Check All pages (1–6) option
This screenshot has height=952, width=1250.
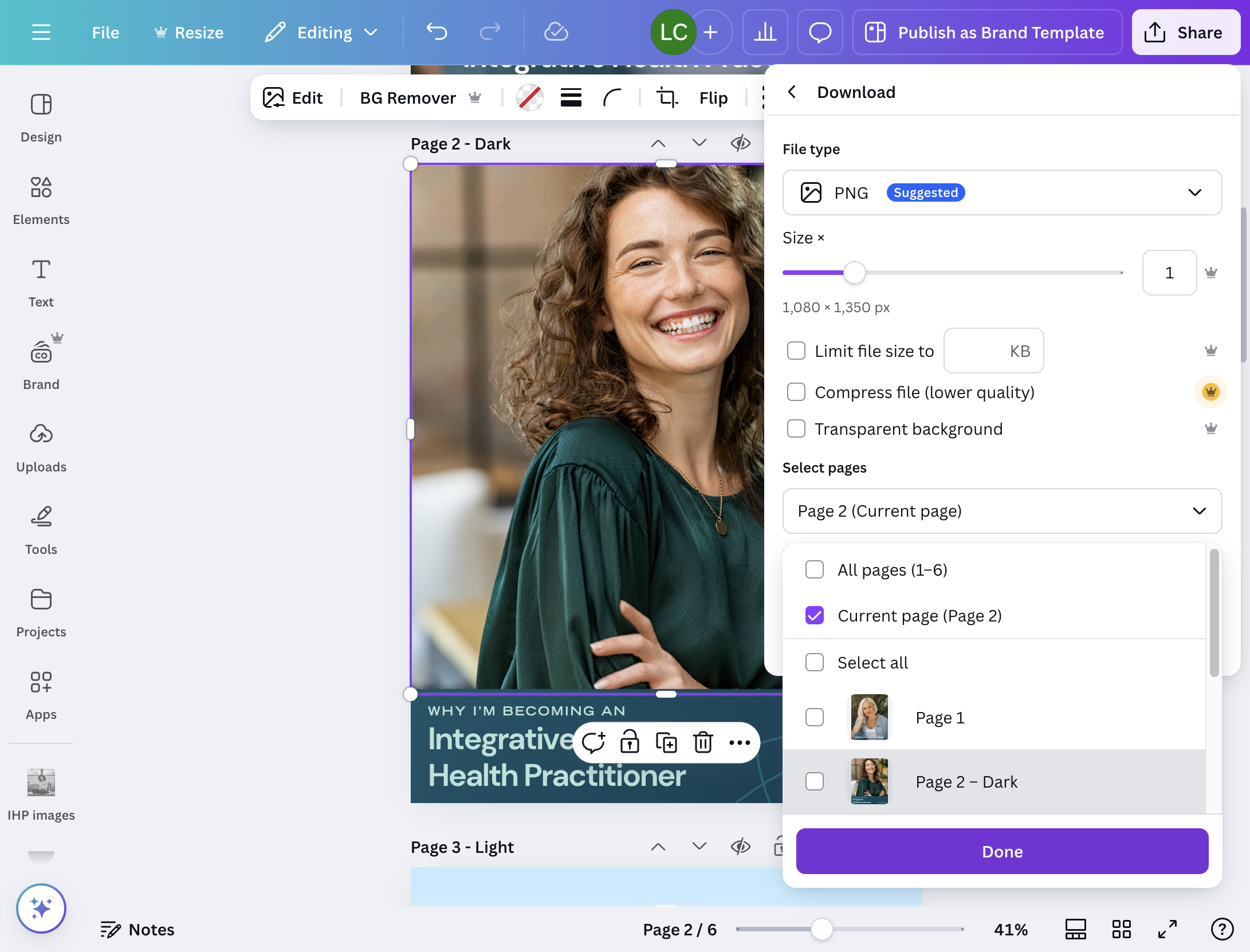[x=815, y=569]
